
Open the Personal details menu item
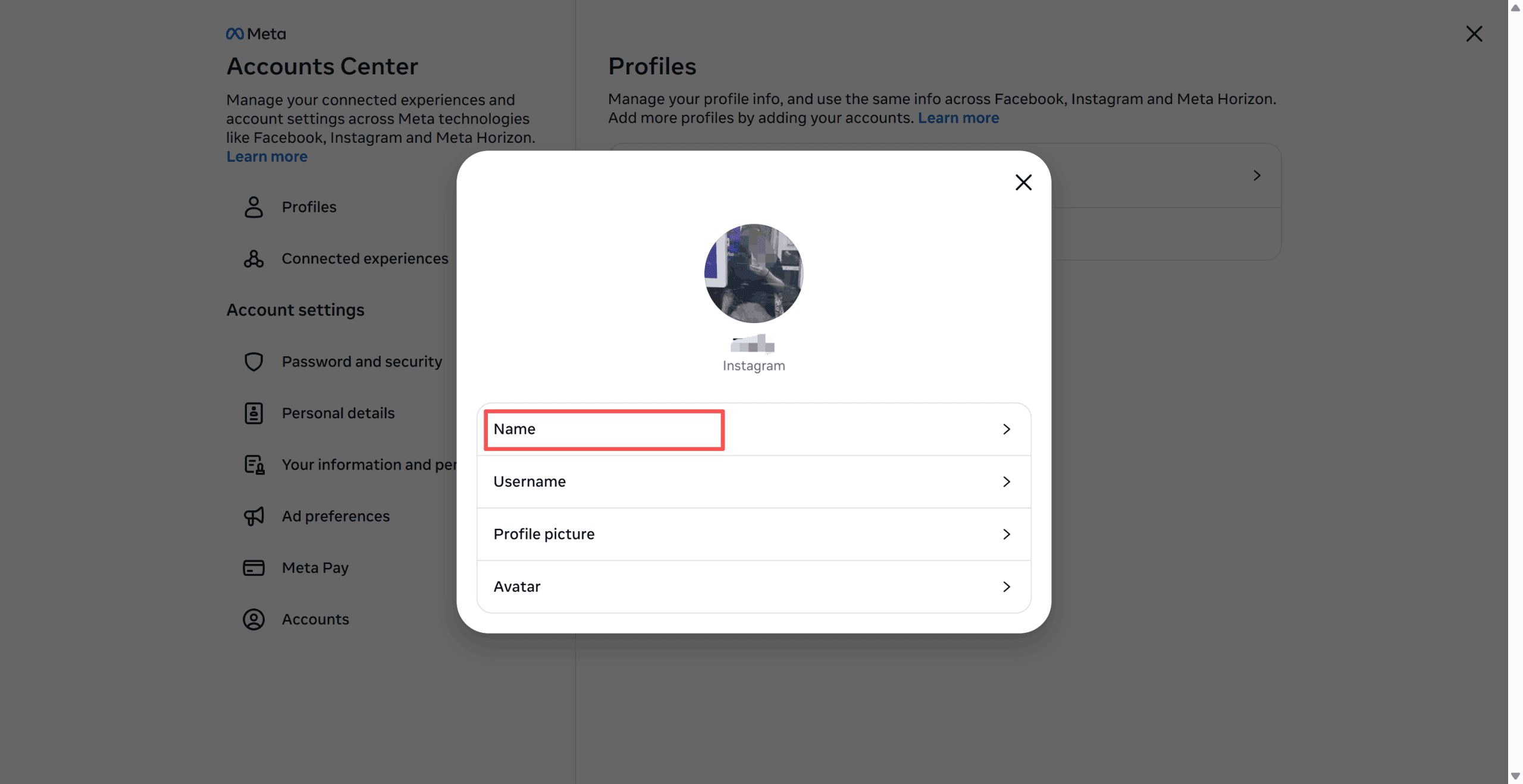[338, 413]
